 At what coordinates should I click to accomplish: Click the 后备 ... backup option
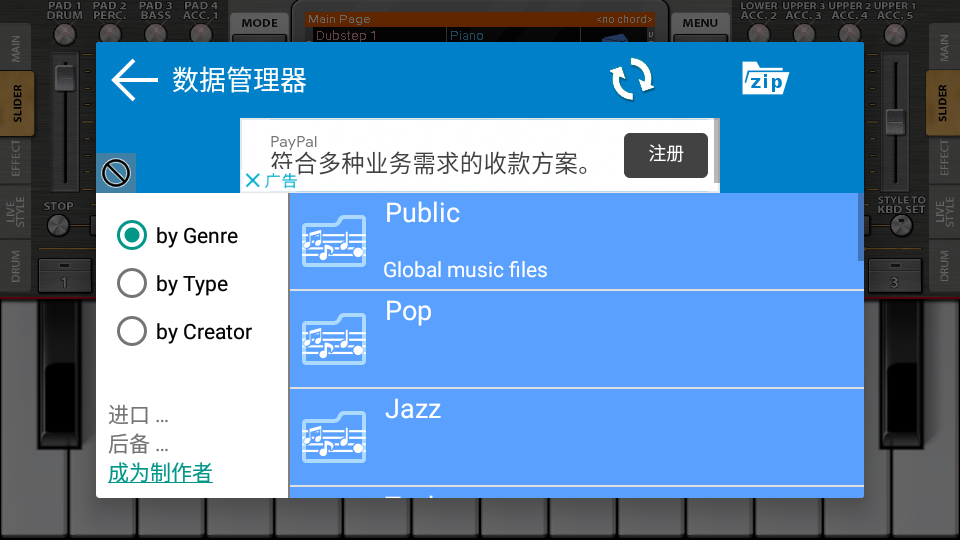click(x=138, y=444)
